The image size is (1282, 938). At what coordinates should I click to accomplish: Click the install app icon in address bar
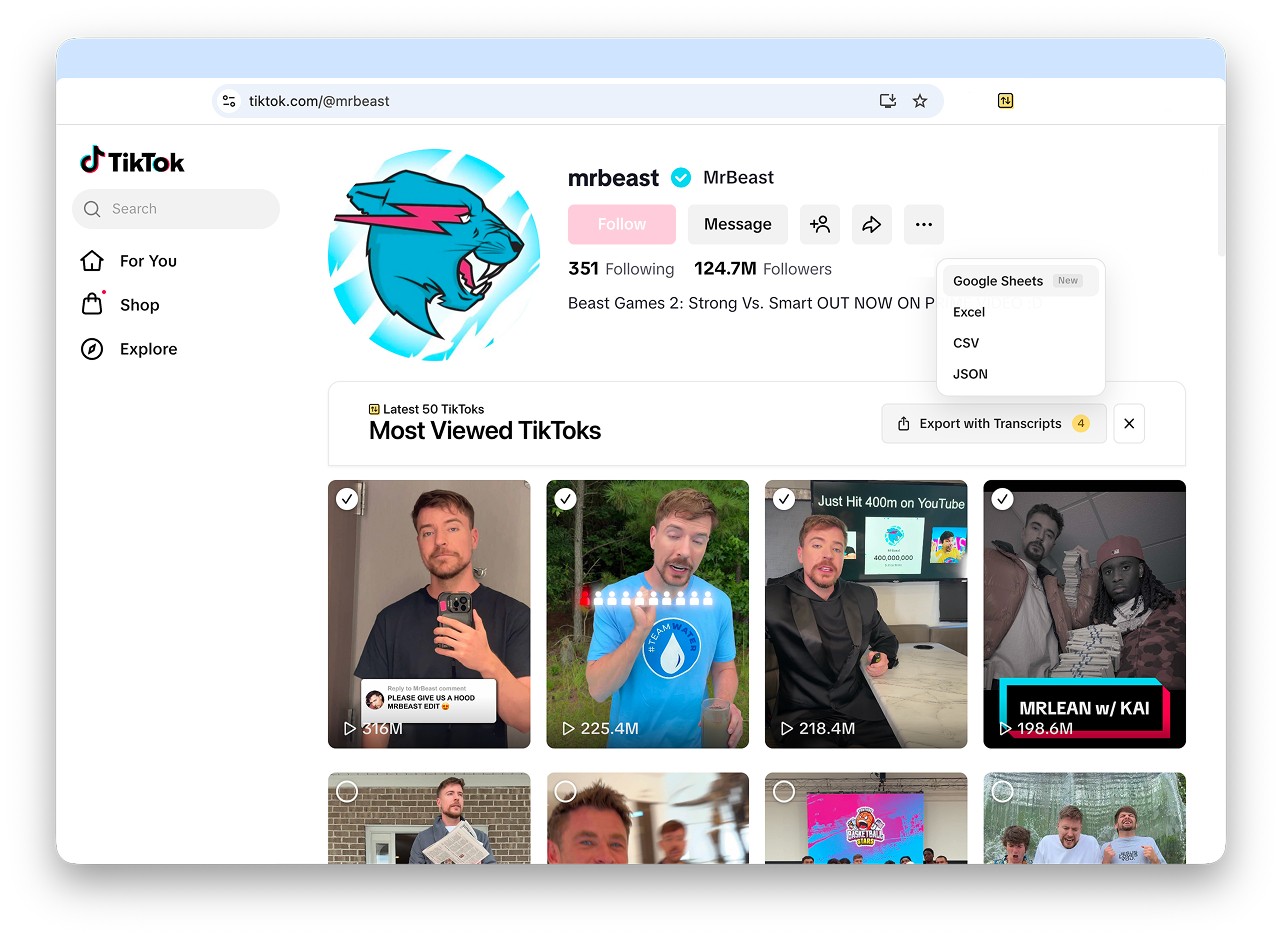887,101
